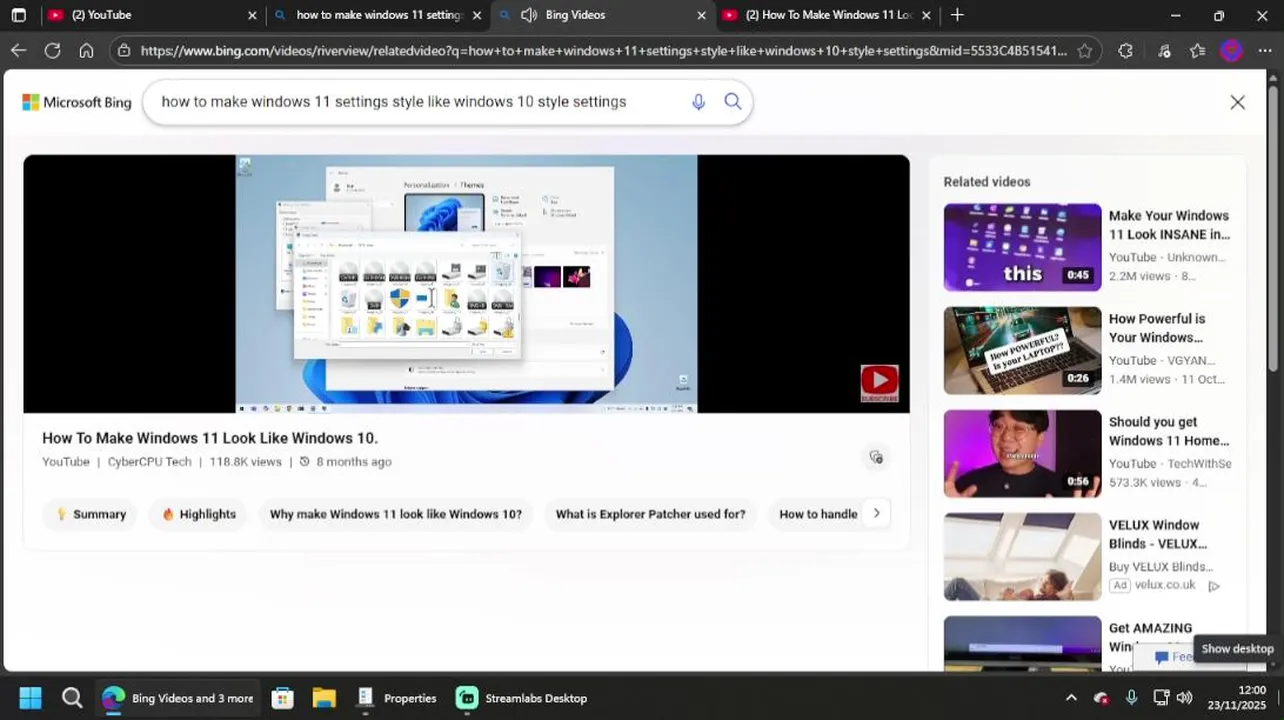Open 'How Powerful is Your Windows' thumbnail
Screen dimensions: 1284x720
[x=1022, y=350]
